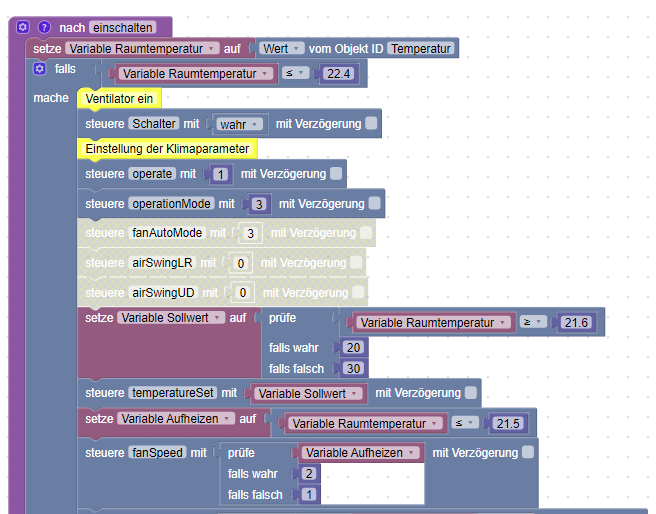
Task: Change the ≥ operator beside 21.6
Action: click(533, 322)
